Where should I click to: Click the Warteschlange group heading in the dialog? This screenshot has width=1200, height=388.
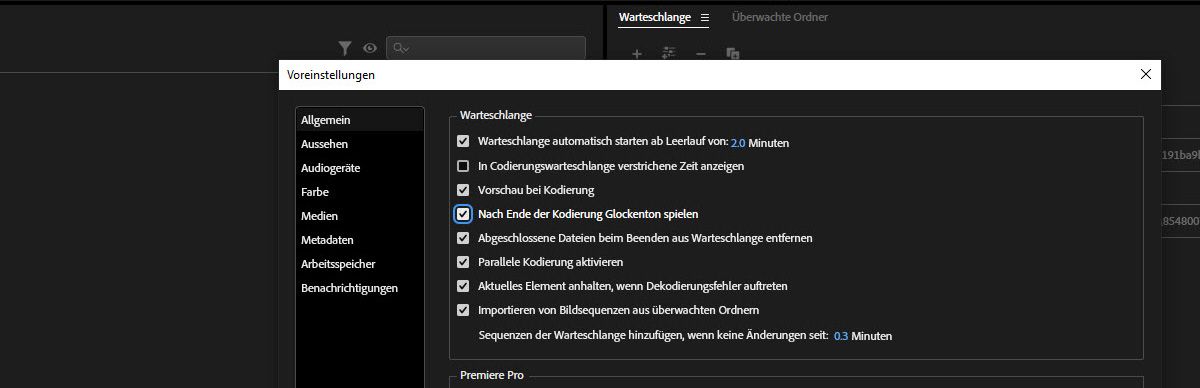(496, 116)
